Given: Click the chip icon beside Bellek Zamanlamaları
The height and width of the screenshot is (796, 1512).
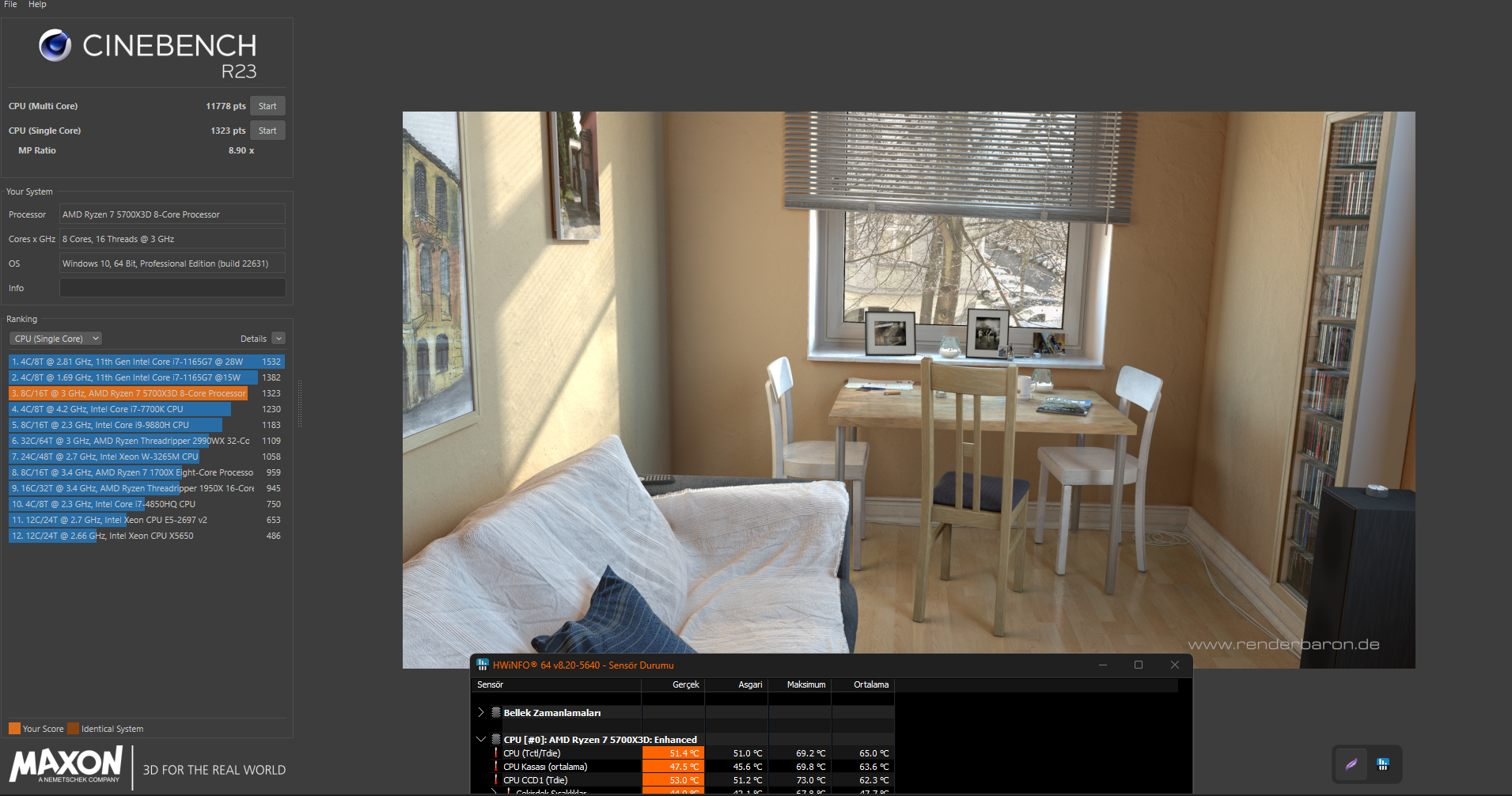Looking at the screenshot, I should click(496, 712).
